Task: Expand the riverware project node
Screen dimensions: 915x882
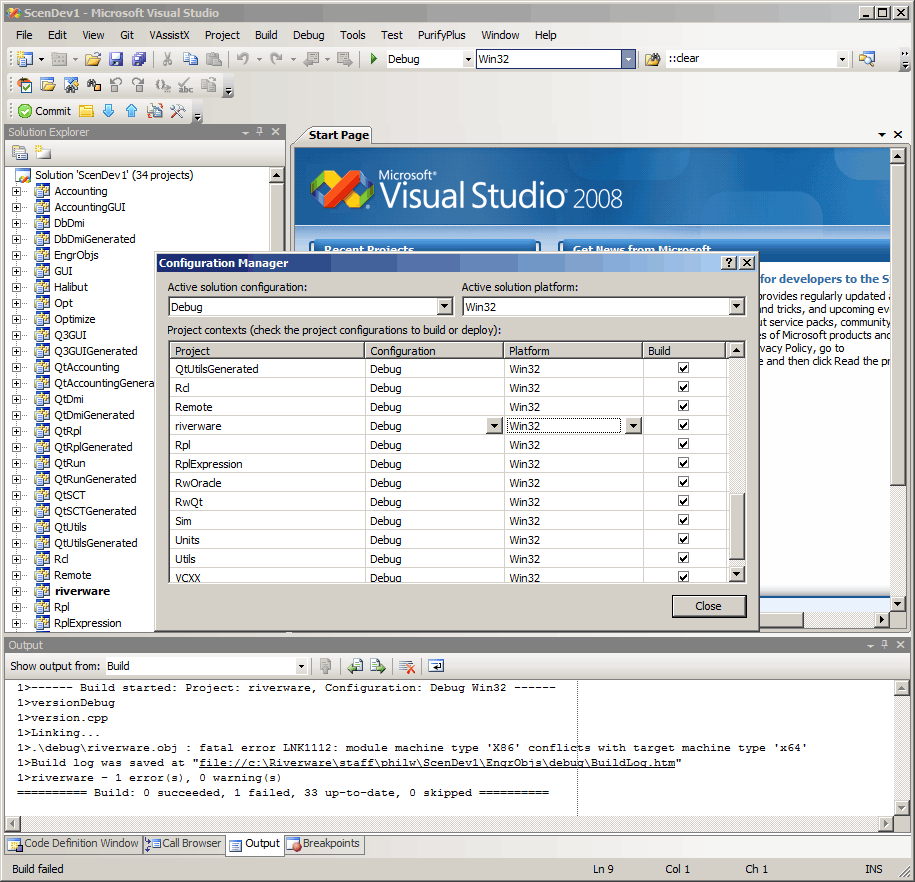Action: coord(16,591)
